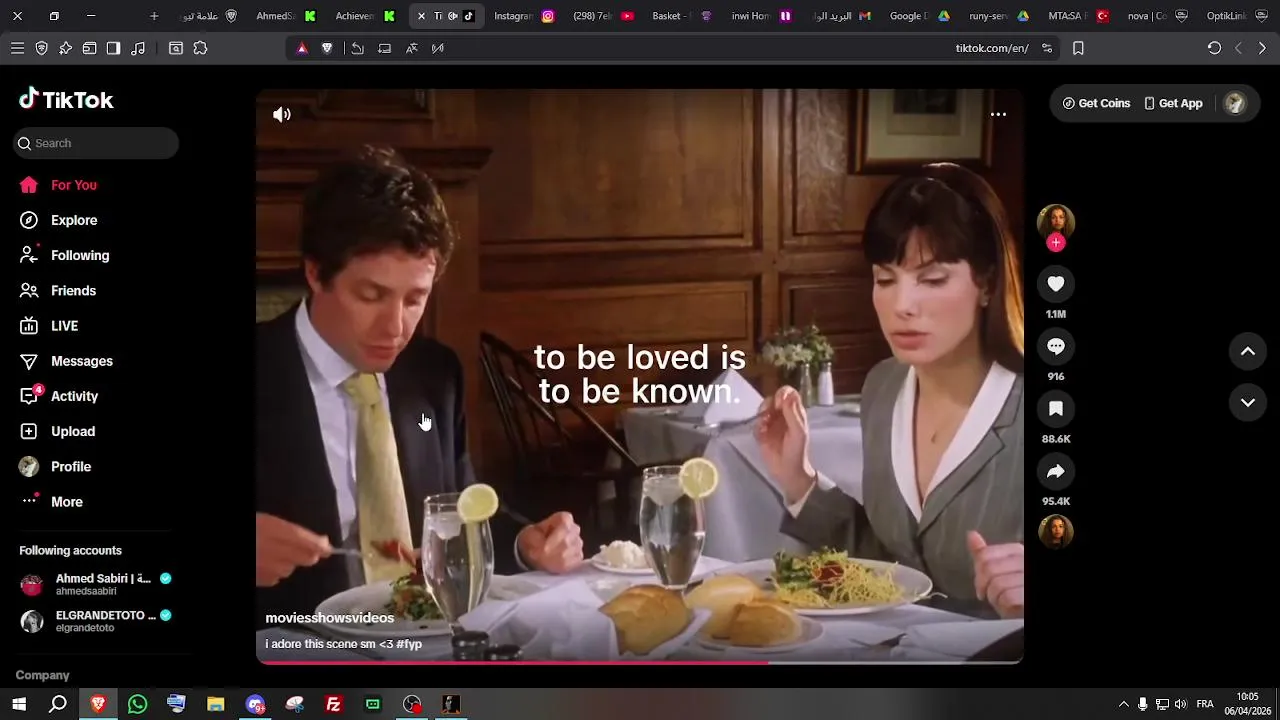The height and width of the screenshot is (720, 1280).
Task: Open the profile avatar menu at top right
Action: (x=1235, y=103)
